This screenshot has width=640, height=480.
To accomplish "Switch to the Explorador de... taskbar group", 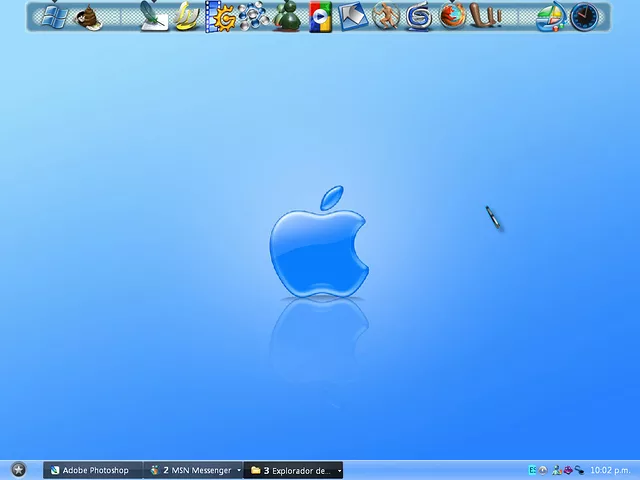I will (x=293, y=470).
